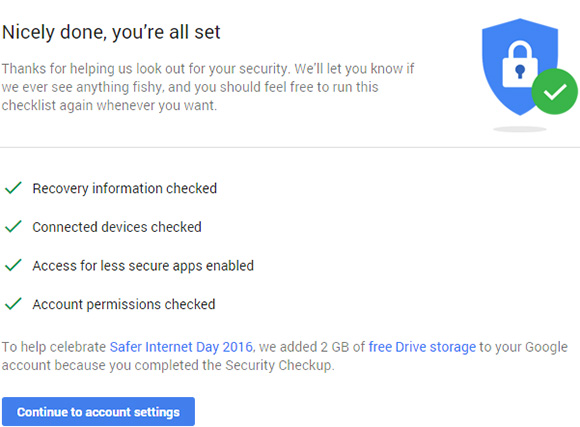Click the Security Checkup completion sentence
The width and height of the screenshot is (580, 427).
click(285, 356)
